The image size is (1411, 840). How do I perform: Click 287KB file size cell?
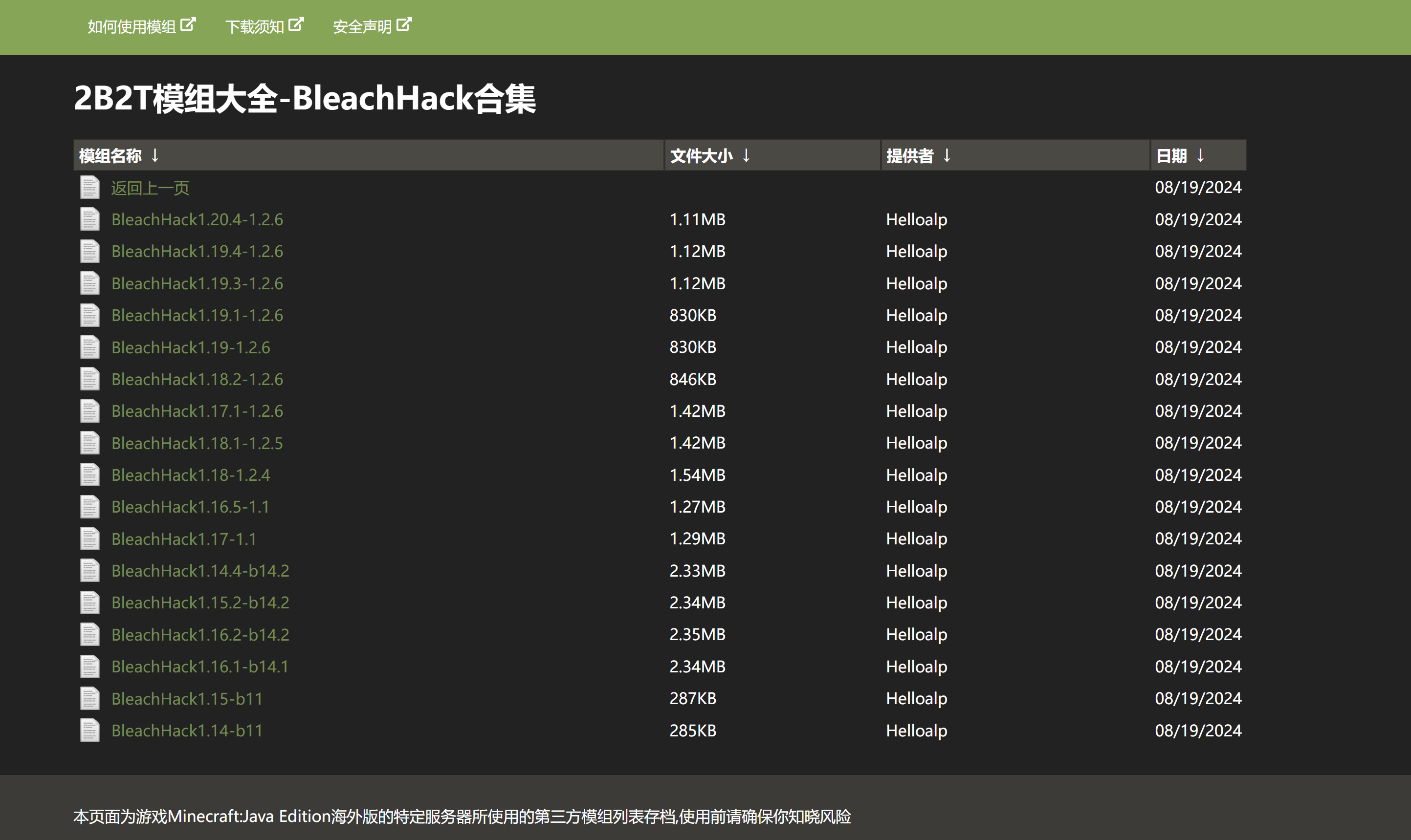point(693,698)
